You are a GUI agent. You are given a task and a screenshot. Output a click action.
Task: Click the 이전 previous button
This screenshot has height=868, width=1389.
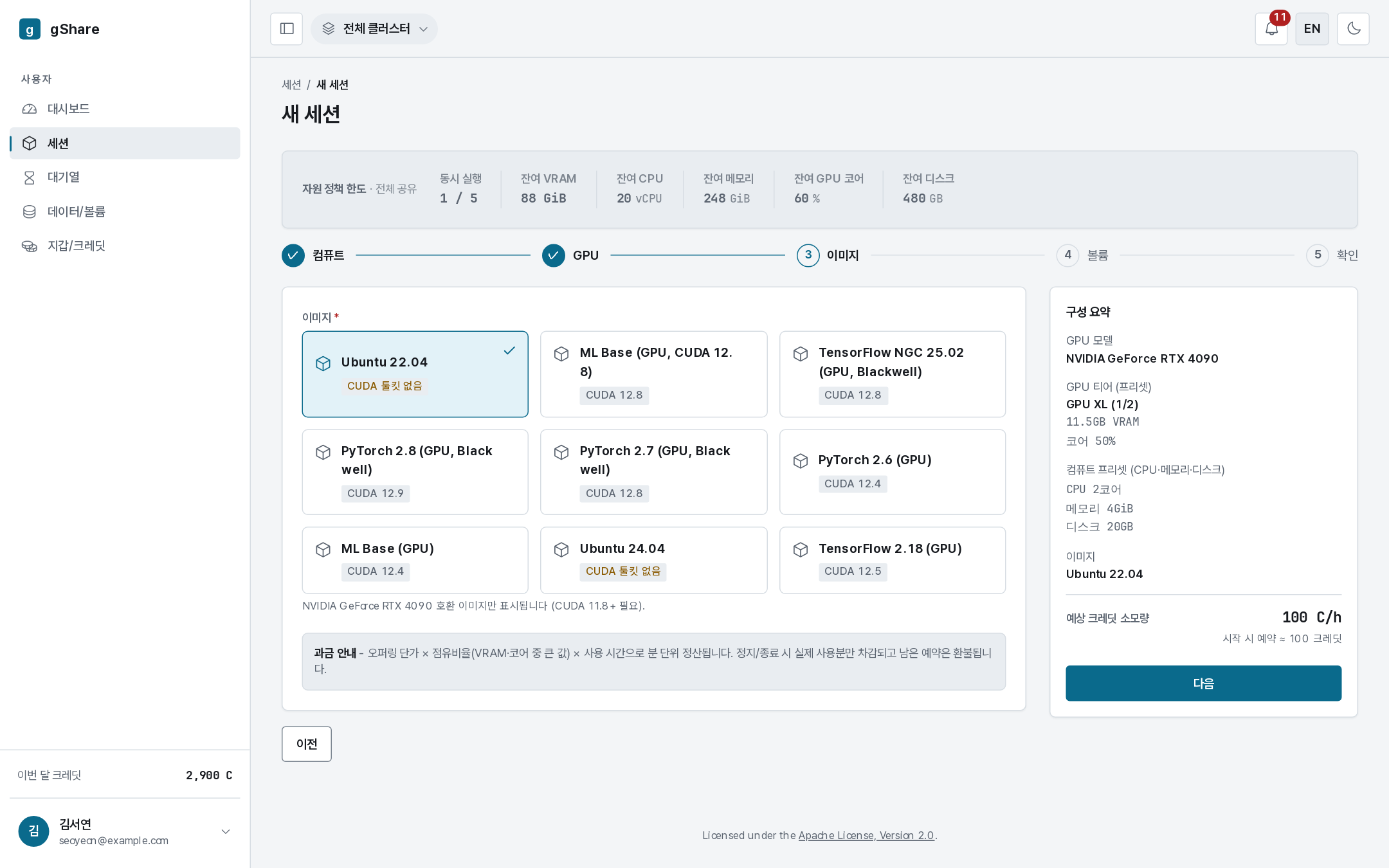(307, 744)
